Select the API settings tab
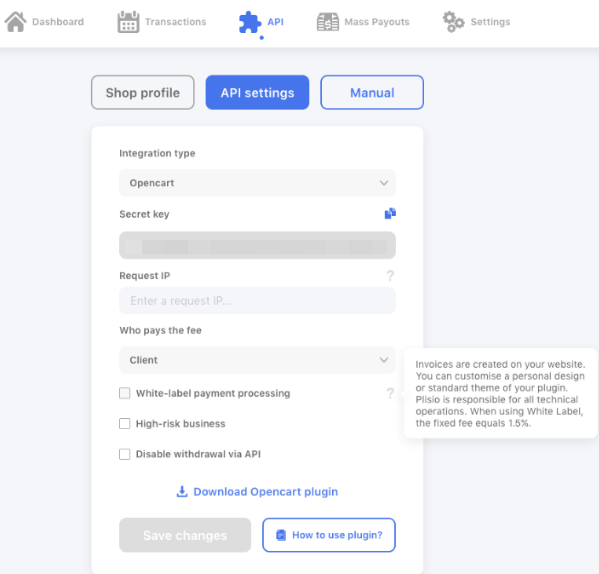 pos(257,92)
